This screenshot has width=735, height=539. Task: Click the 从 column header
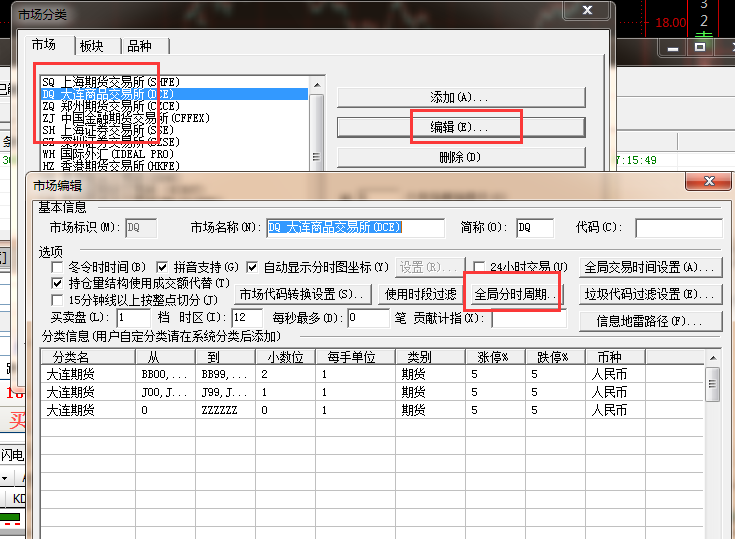click(x=165, y=357)
